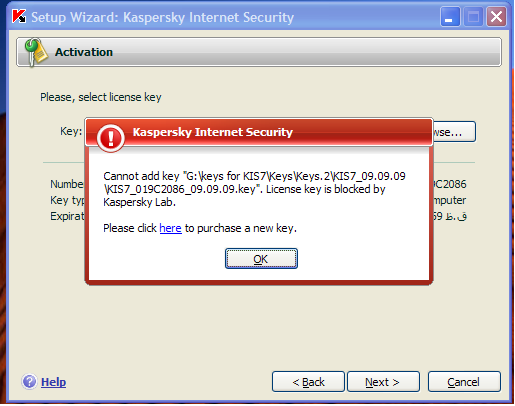Confirm the error dialog with OK
515x406 pixels.
261,259
